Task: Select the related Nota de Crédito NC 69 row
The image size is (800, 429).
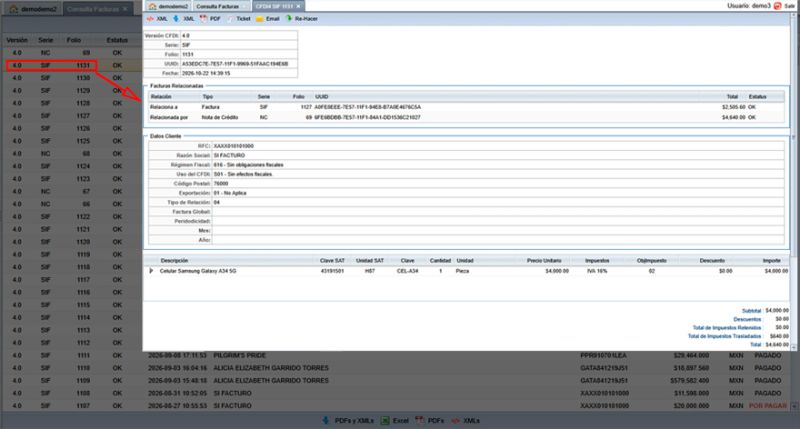Action: tap(466, 117)
